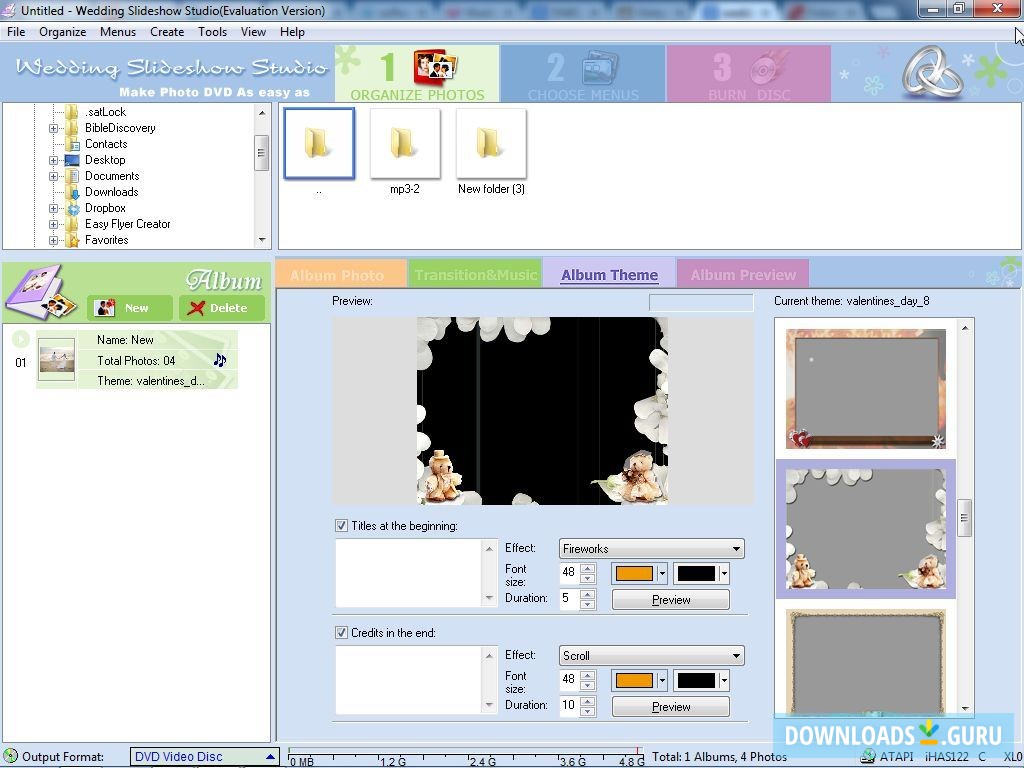The height and width of the screenshot is (768, 1024).
Task: Click the Desktop folder icon in tree
Action: (x=72, y=161)
